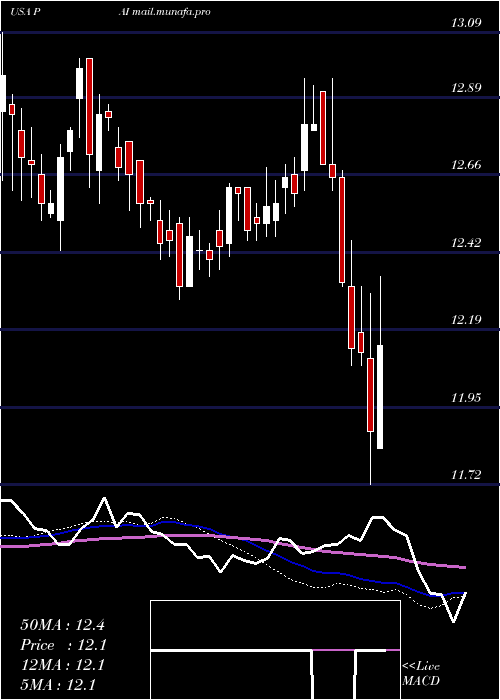The width and height of the screenshot is (500, 700).
Task: Click the 11.95 price axis label
Action: [x=466, y=398]
